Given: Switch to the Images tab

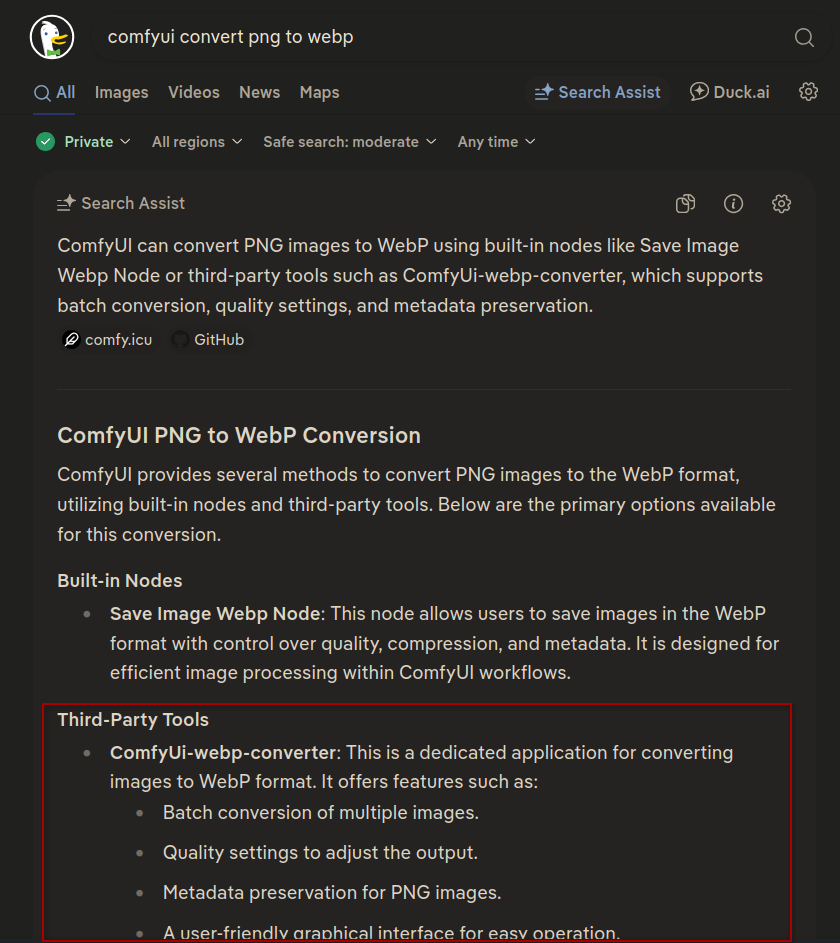Looking at the screenshot, I should pyautogui.click(x=121, y=92).
